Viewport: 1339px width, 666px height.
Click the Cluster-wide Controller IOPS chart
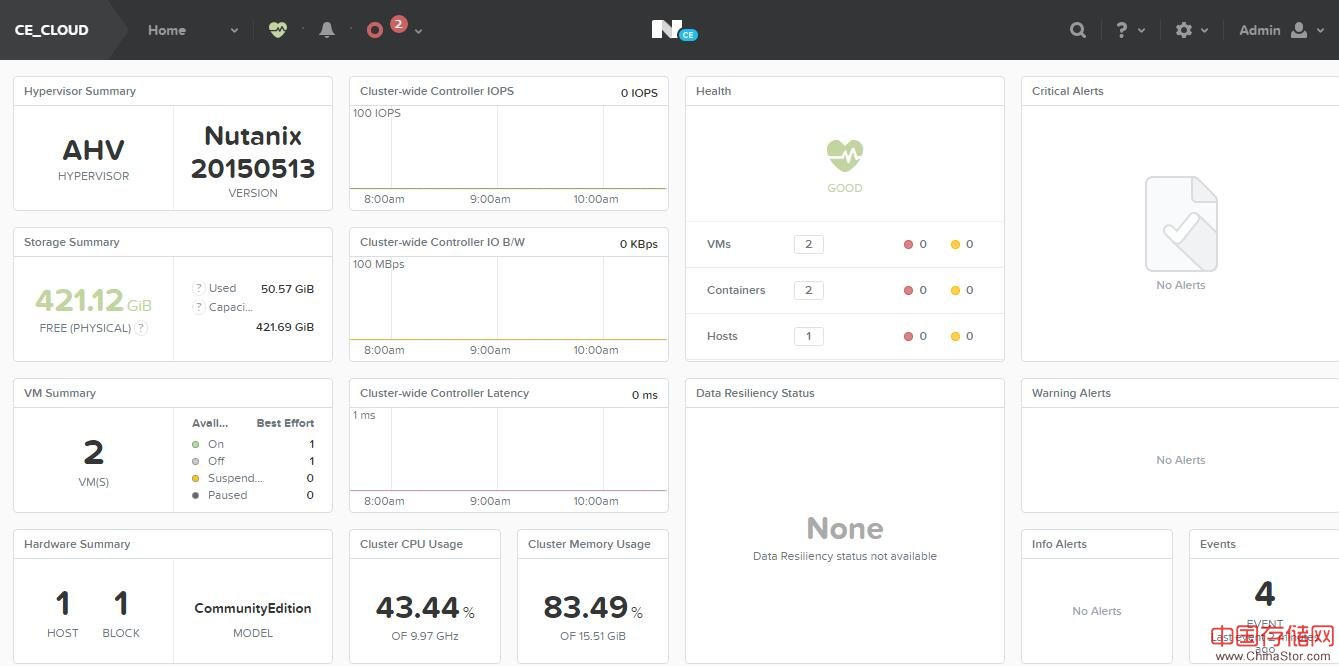tap(508, 149)
